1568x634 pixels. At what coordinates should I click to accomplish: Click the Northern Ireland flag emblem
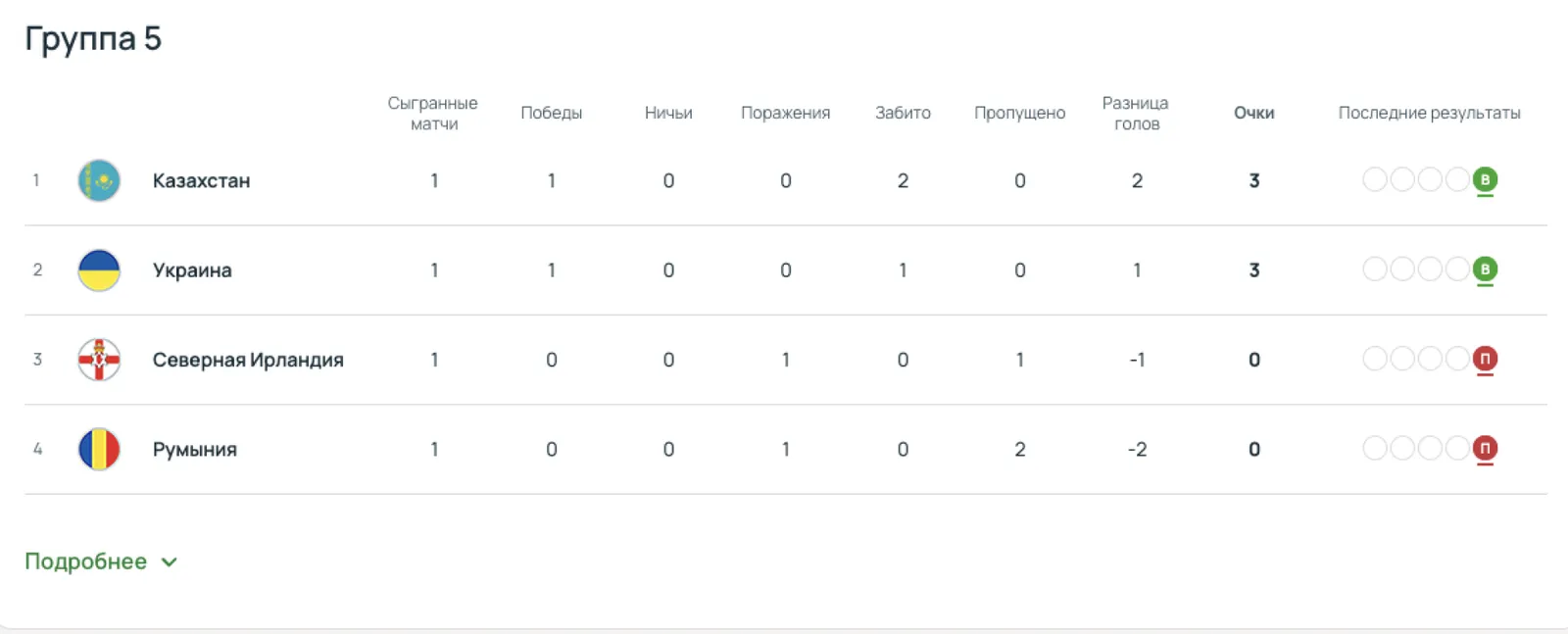98,359
